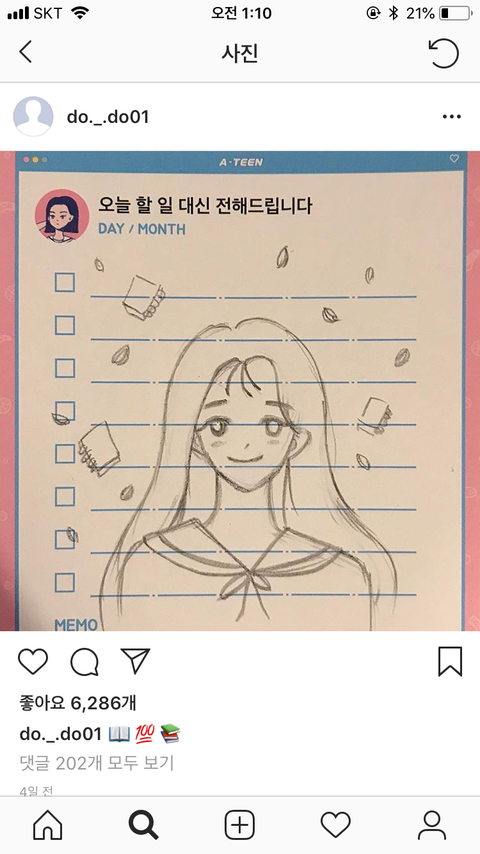Tap the 사진 page title
Viewport: 480px width, 854px height.
point(240,53)
